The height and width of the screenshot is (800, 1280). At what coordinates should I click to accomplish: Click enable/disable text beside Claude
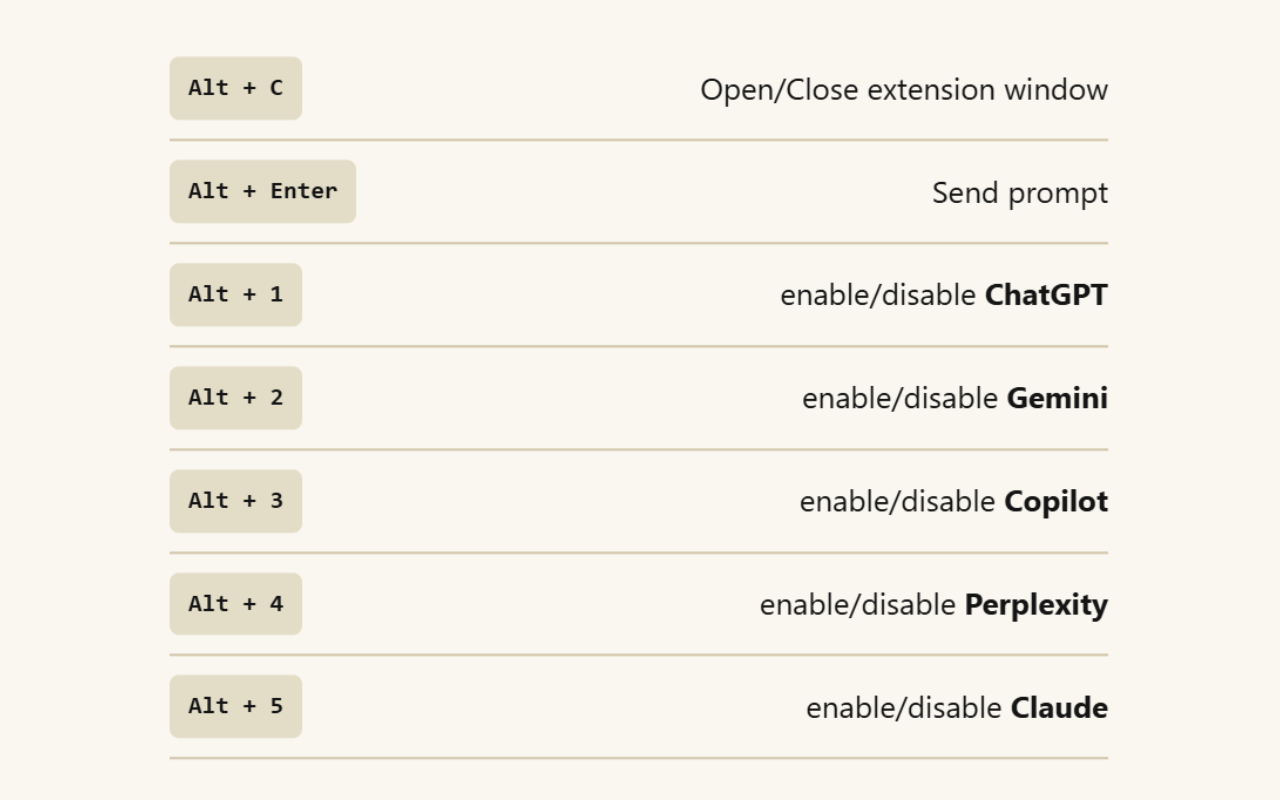903,708
